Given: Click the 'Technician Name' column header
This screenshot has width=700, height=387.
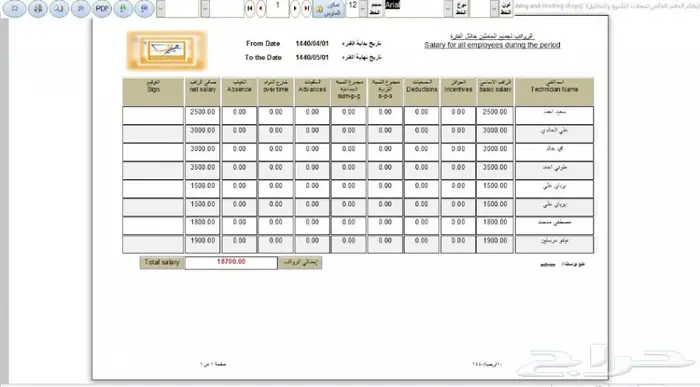Looking at the screenshot, I should [554, 92].
